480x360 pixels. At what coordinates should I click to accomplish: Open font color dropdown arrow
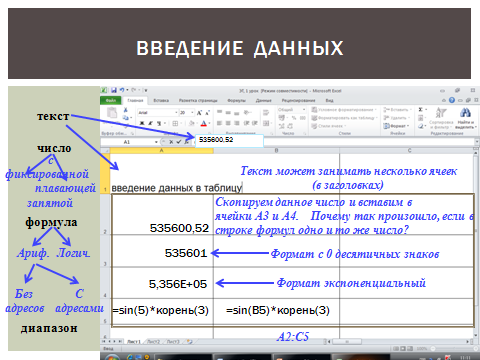tap(209, 123)
